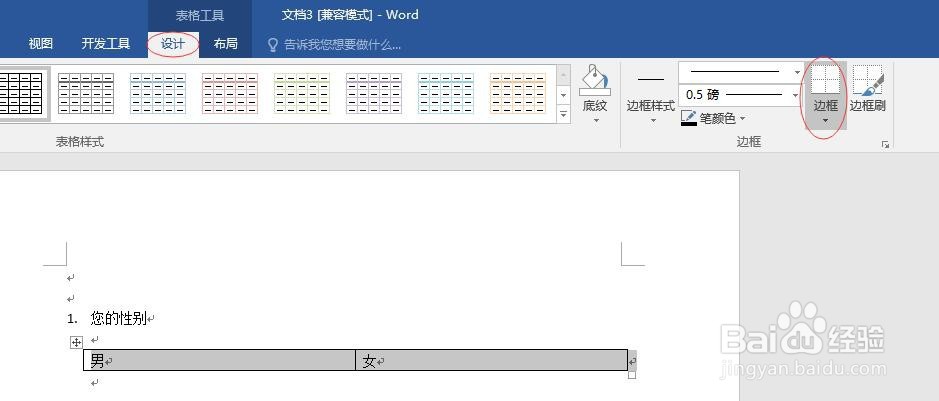Click the 笔颜色 pen color icon

689,118
